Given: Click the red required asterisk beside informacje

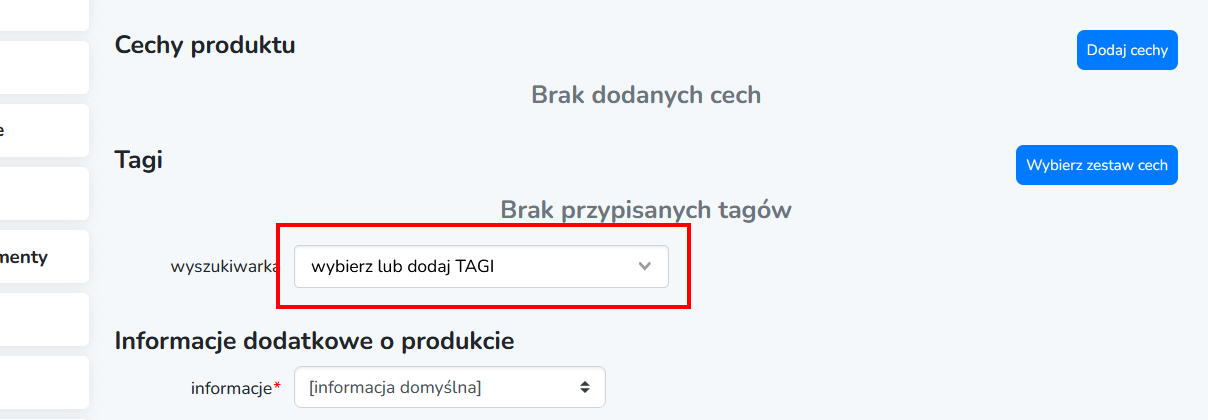Looking at the screenshot, I should (277, 386).
